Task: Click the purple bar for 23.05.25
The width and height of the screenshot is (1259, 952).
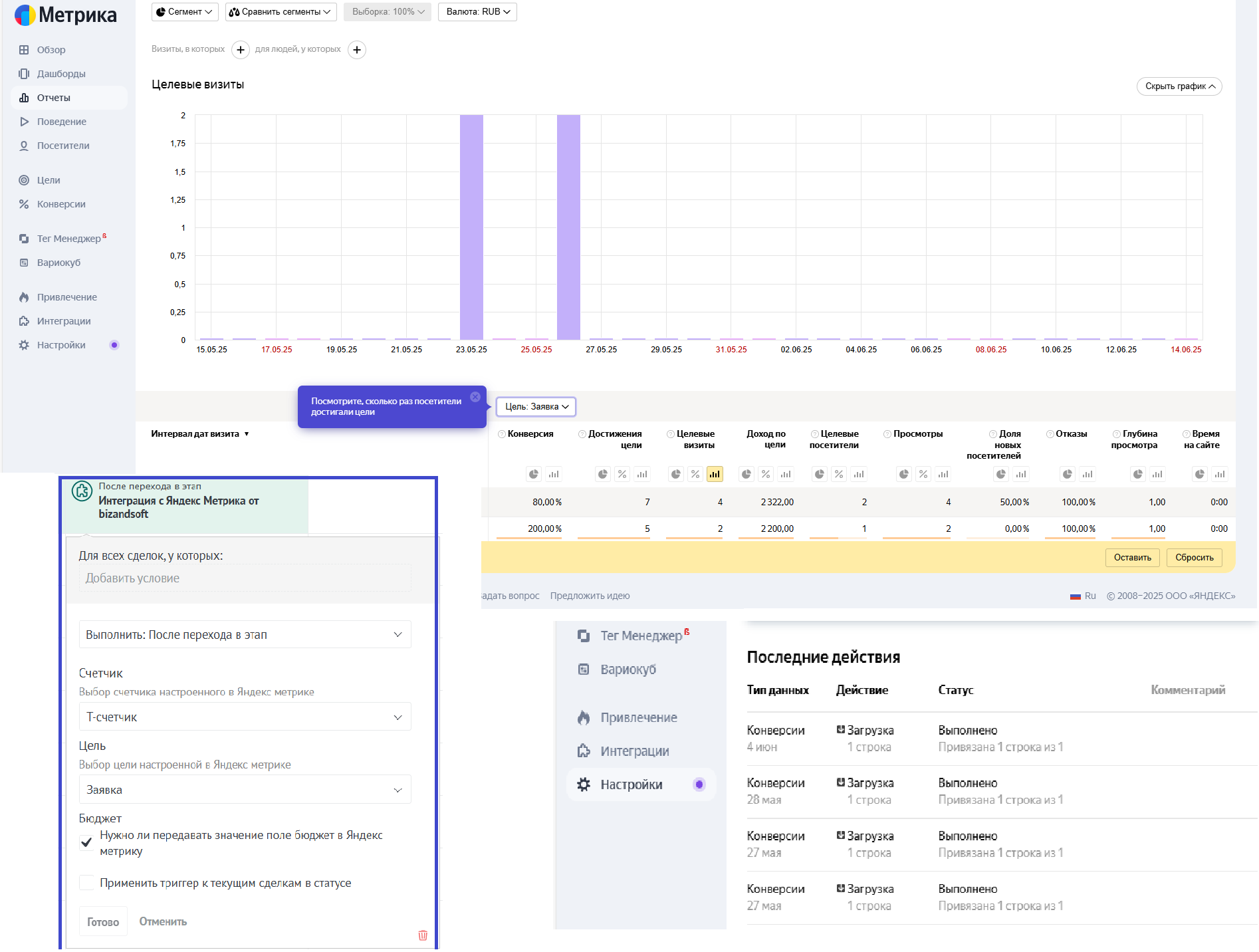Action: 471,227
